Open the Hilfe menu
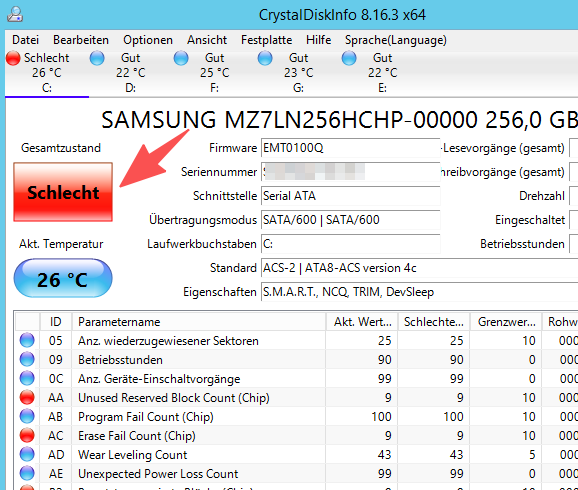 coord(318,40)
